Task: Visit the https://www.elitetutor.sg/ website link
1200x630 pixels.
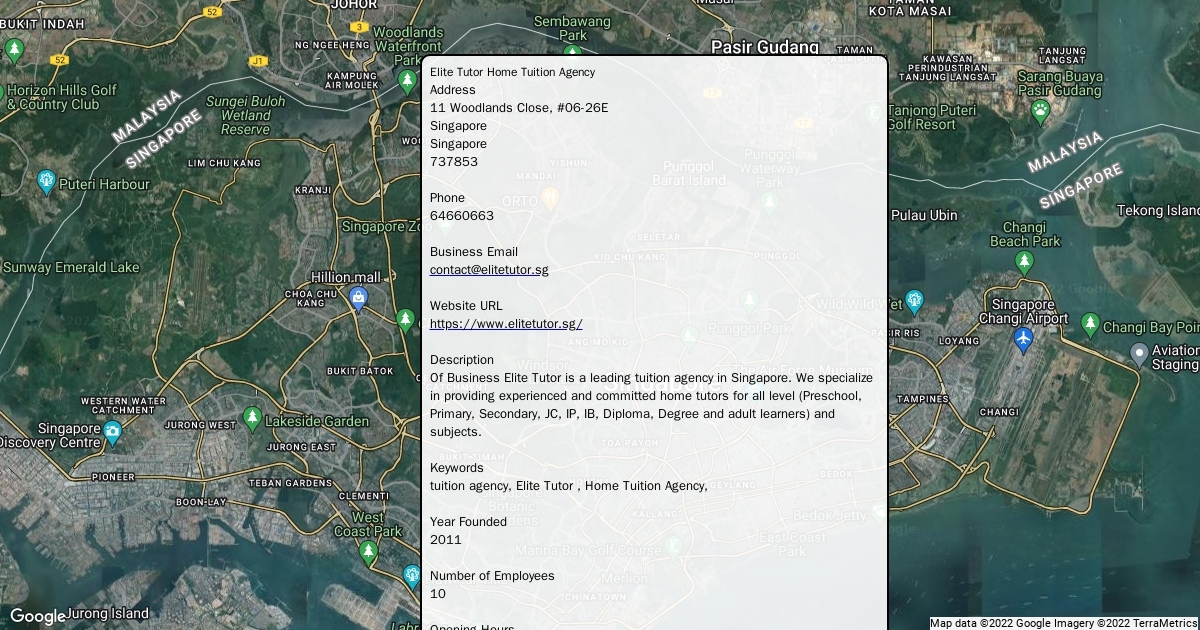Action: [x=506, y=324]
